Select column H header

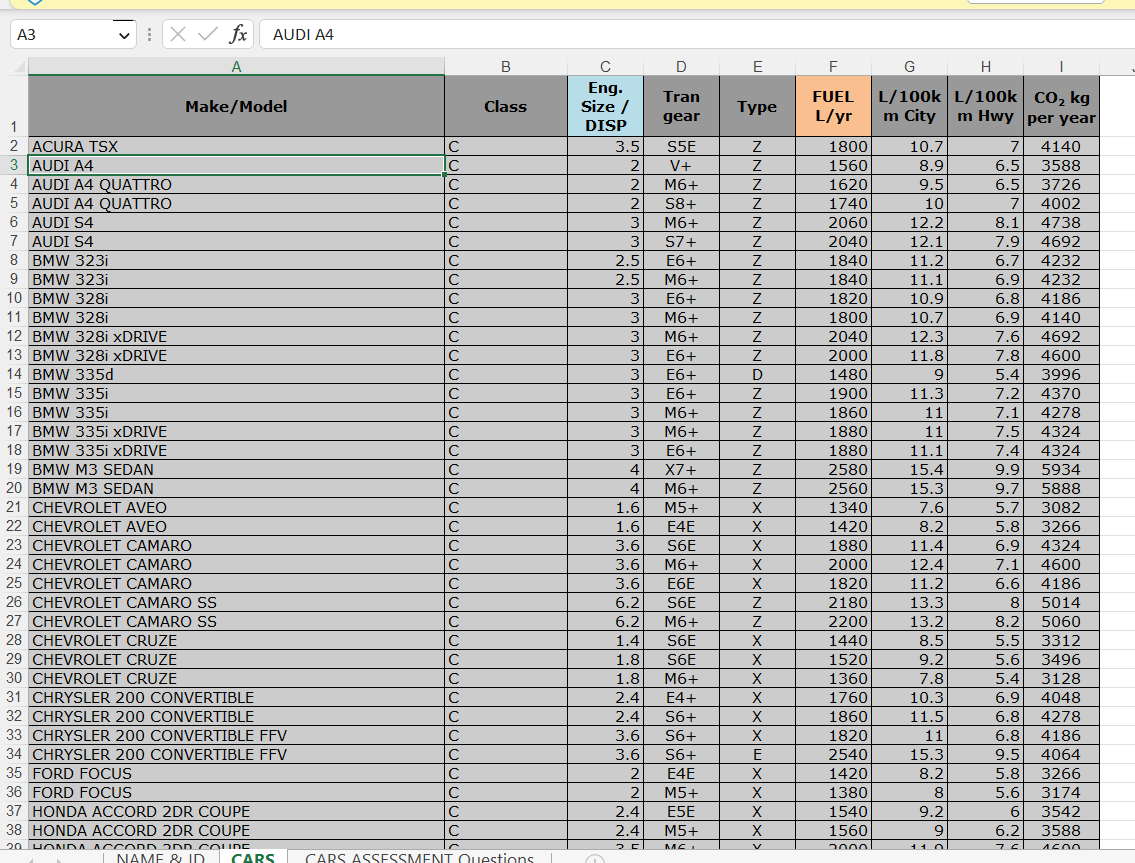pos(985,67)
